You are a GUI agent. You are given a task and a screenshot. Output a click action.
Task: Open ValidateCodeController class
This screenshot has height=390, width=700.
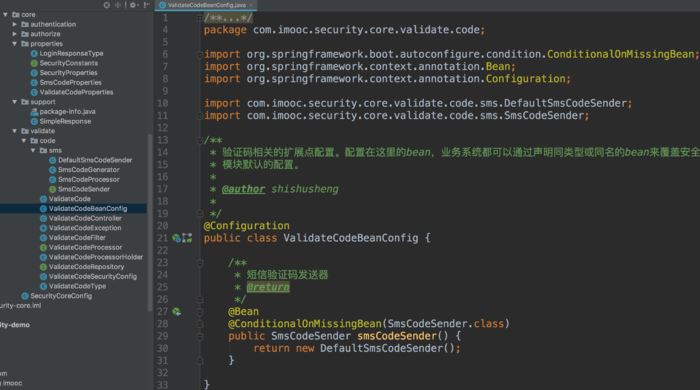tap(81, 218)
